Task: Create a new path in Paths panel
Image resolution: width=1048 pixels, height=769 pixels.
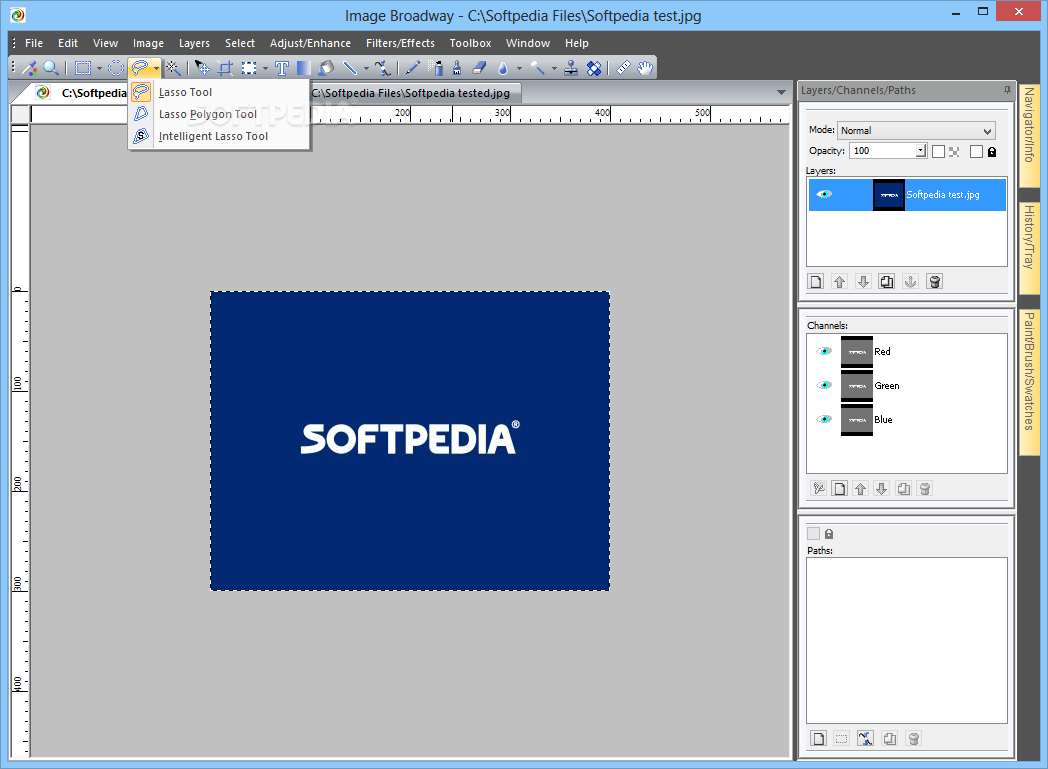Action: [x=818, y=738]
